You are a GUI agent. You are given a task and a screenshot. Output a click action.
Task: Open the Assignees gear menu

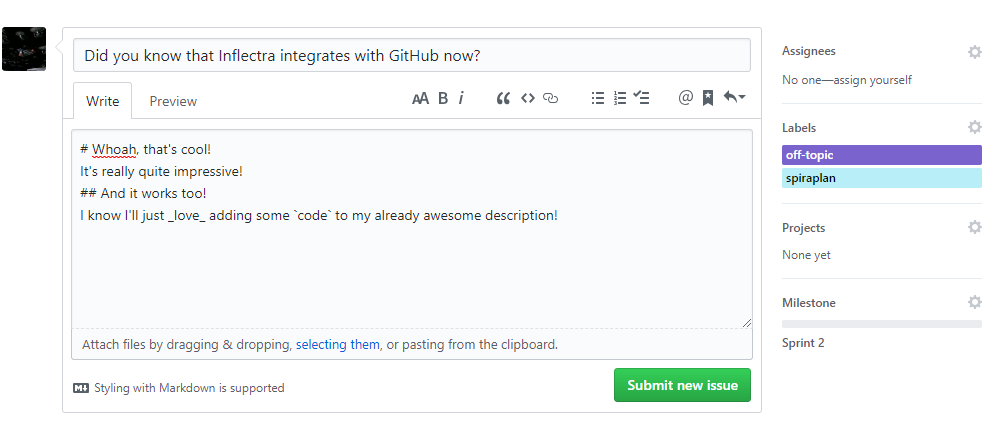pyautogui.click(x=974, y=52)
